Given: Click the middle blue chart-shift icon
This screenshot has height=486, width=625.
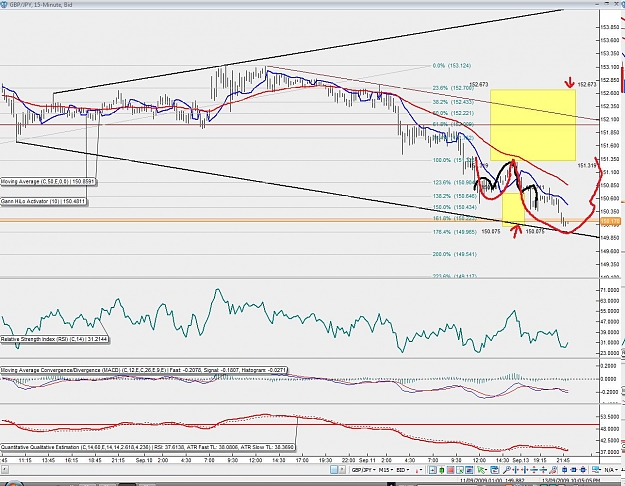Looking at the screenshot, I should [x=574, y=470].
